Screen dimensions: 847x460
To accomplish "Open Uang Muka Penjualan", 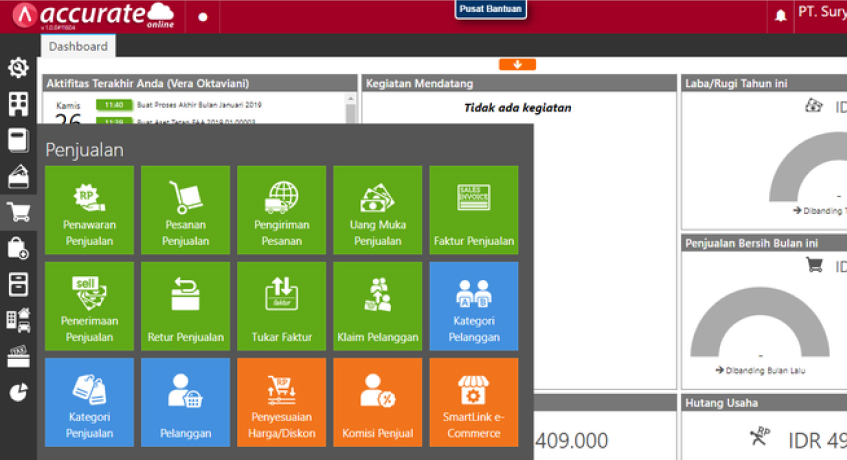I will point(378,210).
